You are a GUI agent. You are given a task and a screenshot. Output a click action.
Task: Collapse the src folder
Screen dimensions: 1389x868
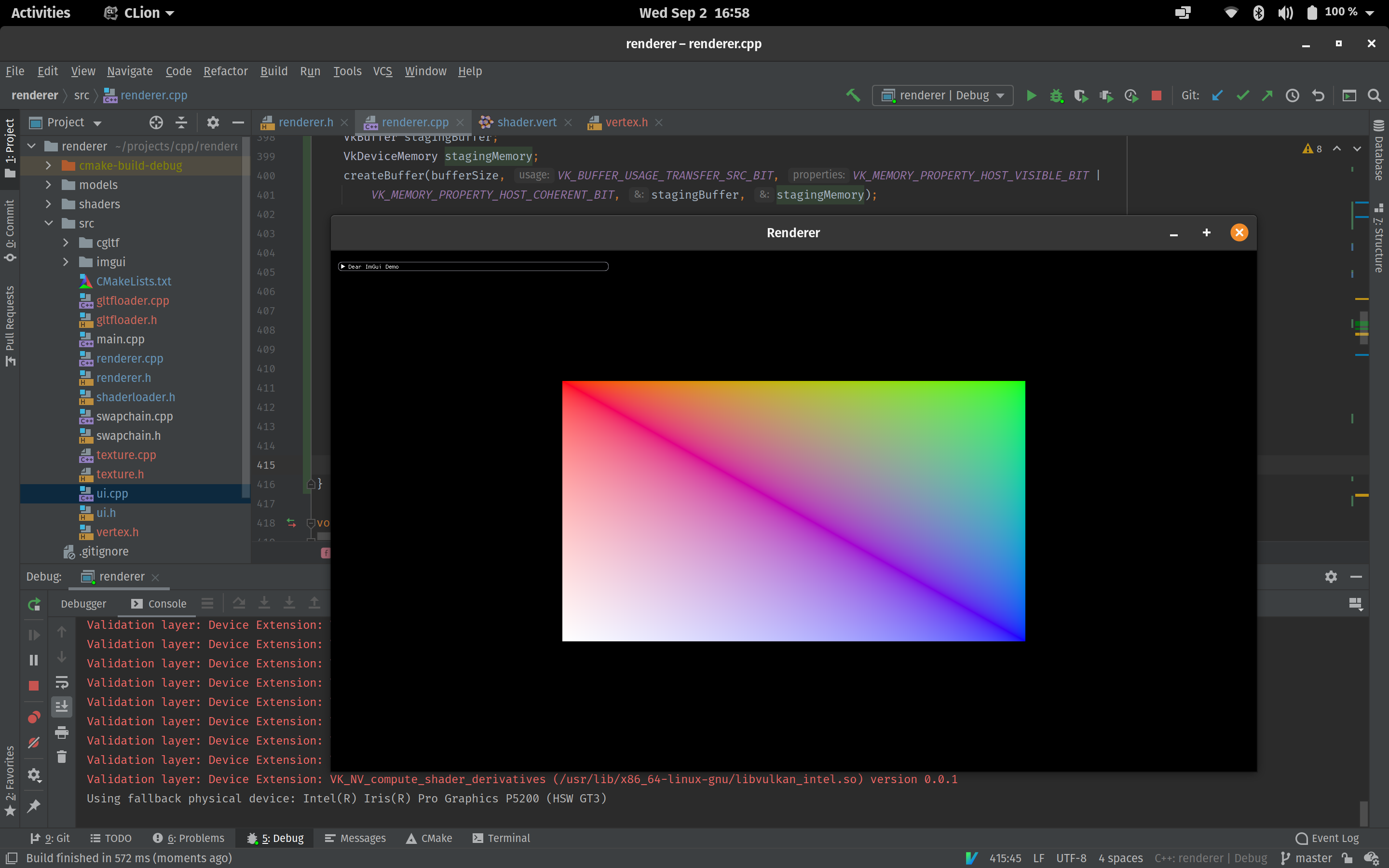pyautogui.click(x=48, y=223)
